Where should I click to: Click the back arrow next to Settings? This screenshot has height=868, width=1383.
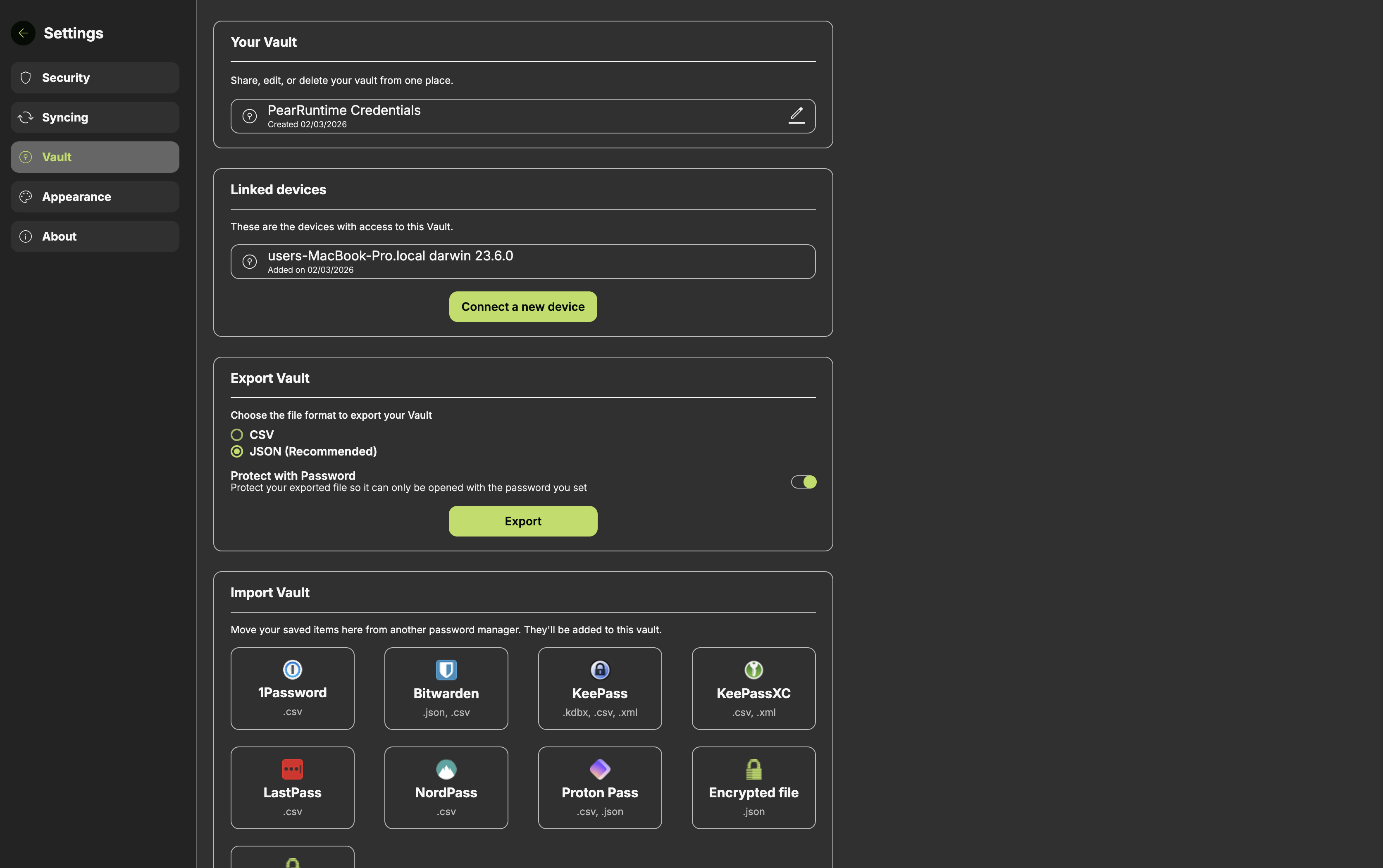(x=23, y=33)
